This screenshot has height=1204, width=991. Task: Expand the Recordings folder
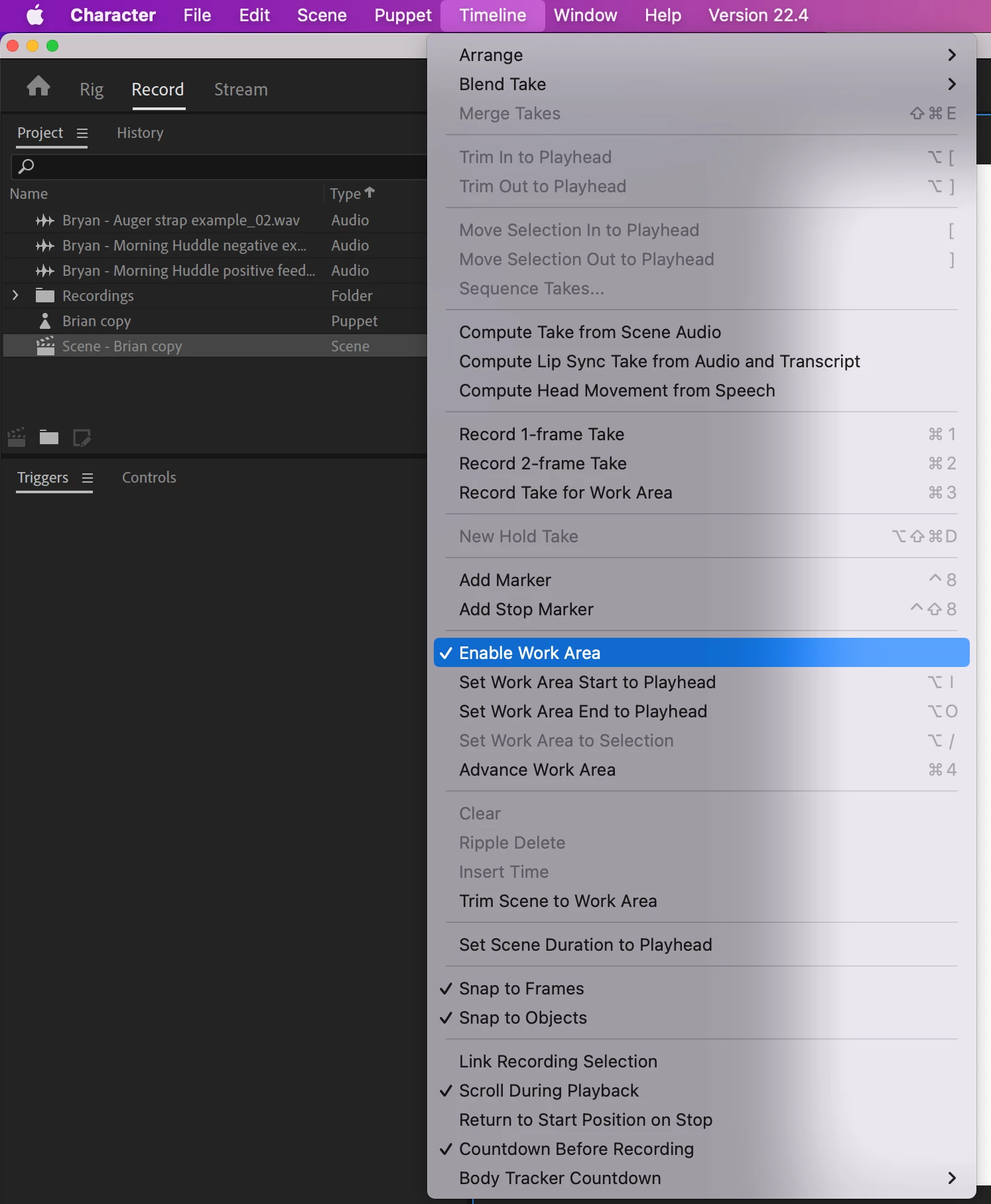tap(15, 295)
